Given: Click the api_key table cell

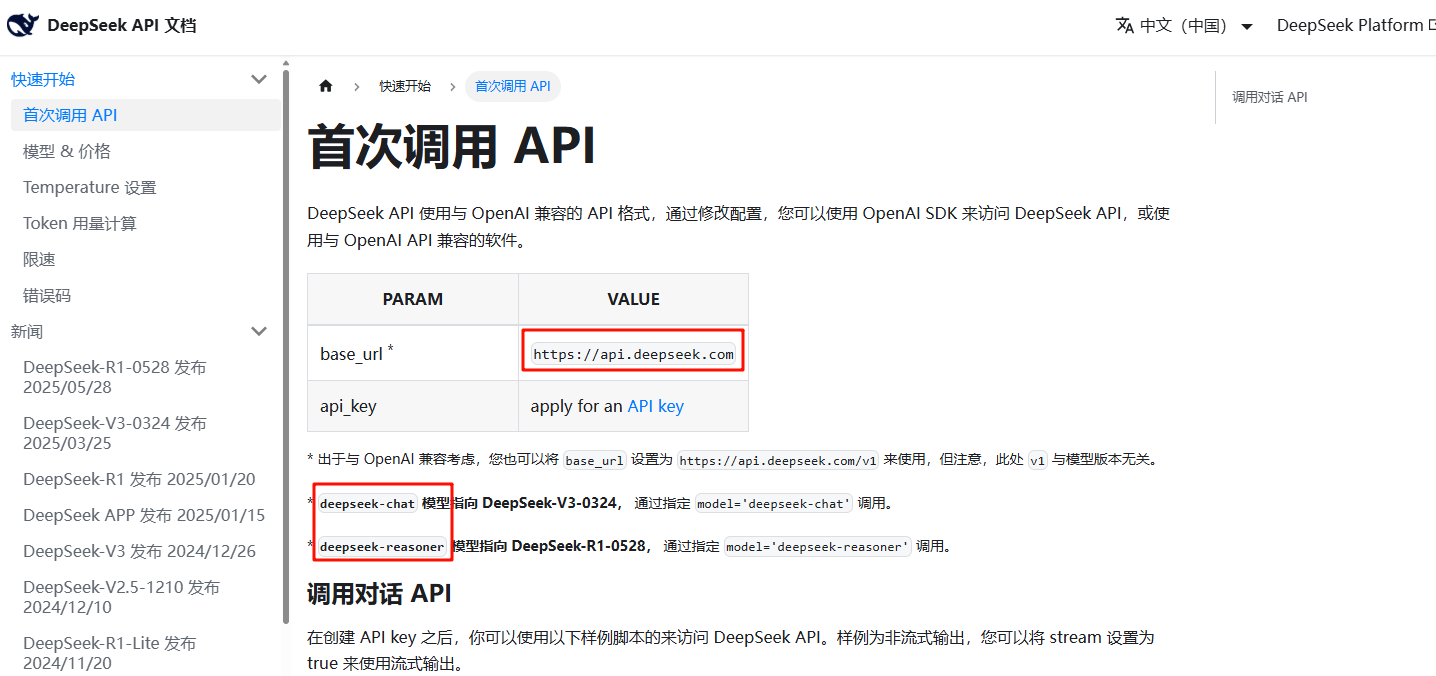Looking at the screenshot, I should [413, 406].
